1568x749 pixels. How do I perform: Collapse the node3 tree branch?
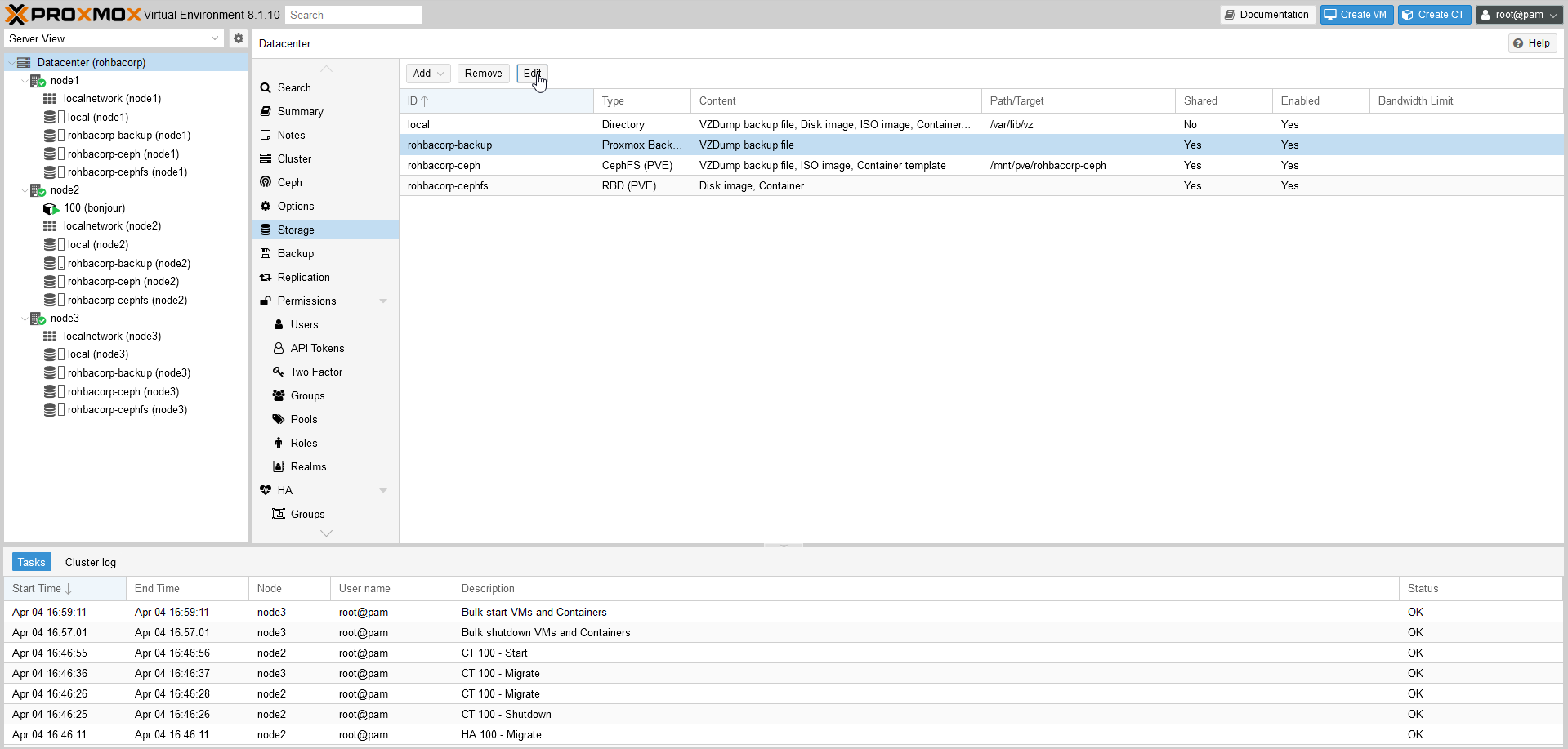[x=24, y=319]
